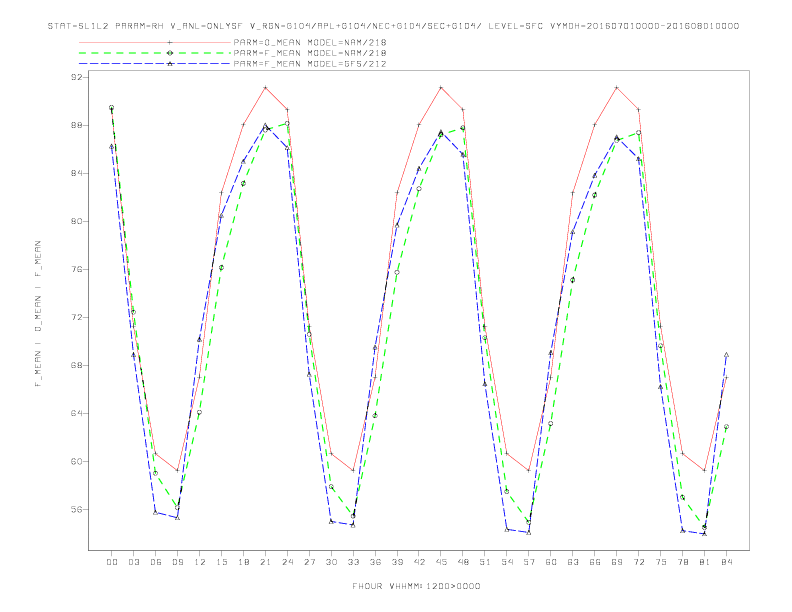792x612 pixels.
Task: Click x-axis forecast hour label 42
Action: (x=419, y=562)
